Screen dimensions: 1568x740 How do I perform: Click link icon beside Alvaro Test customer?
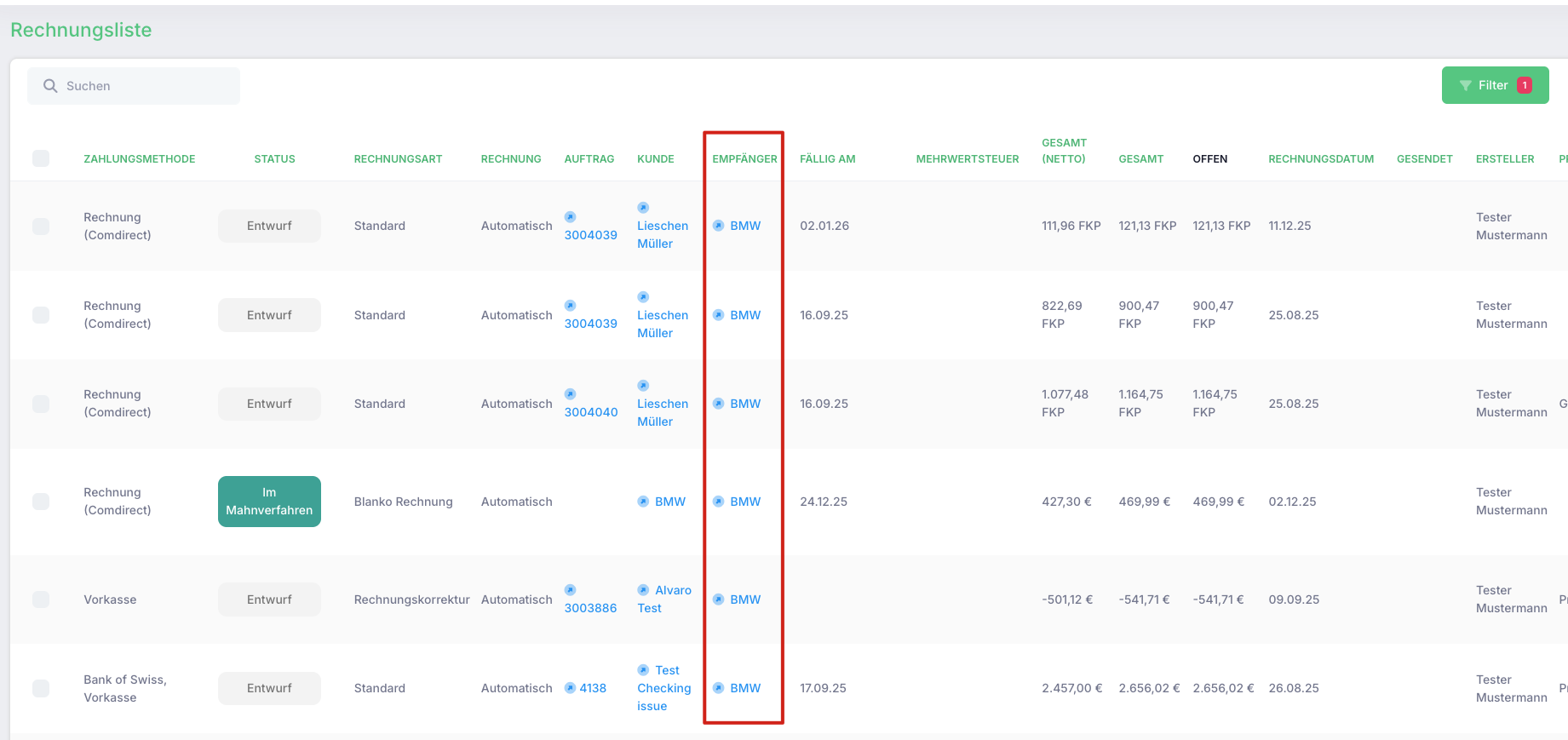coord(643,590)
